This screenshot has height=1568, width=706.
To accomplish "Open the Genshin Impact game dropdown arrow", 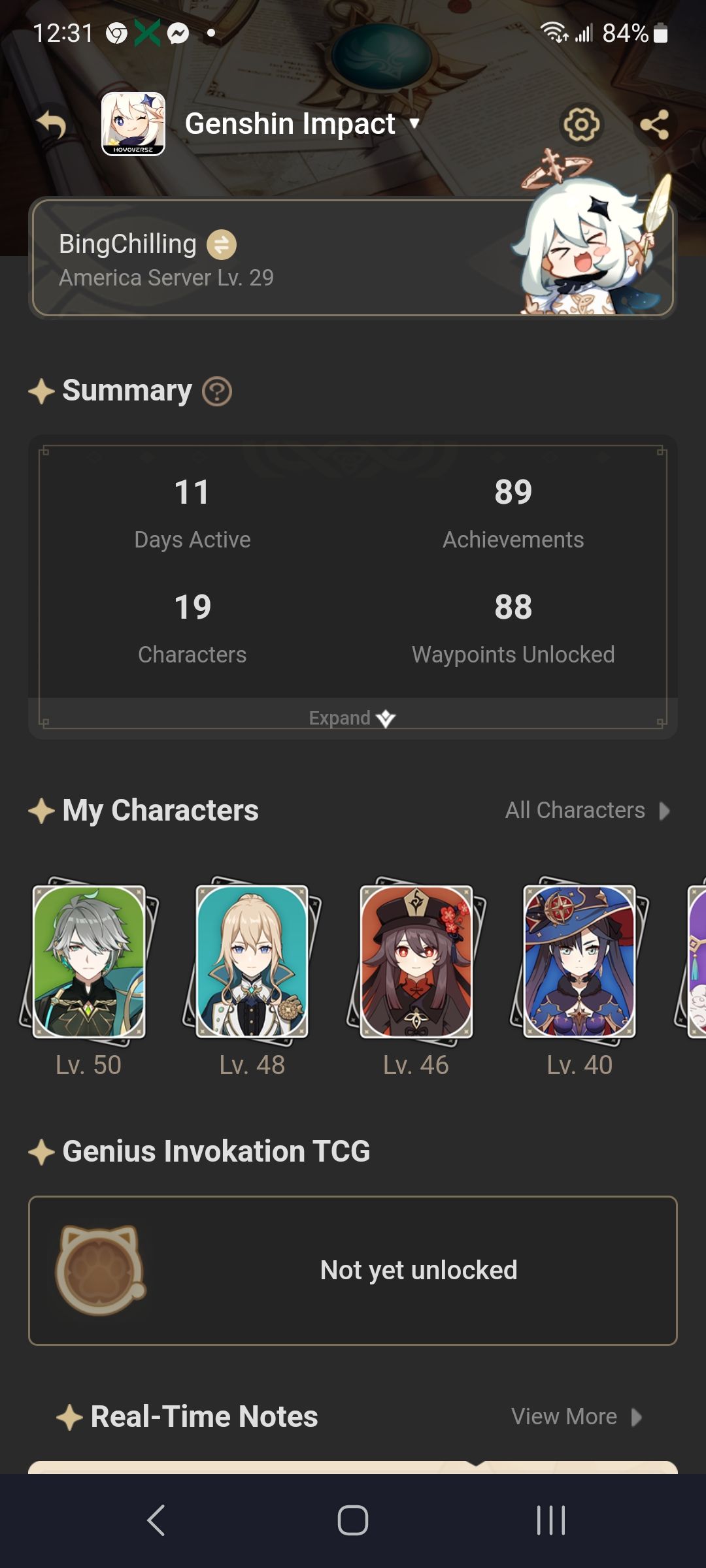I will click(414, 123).
